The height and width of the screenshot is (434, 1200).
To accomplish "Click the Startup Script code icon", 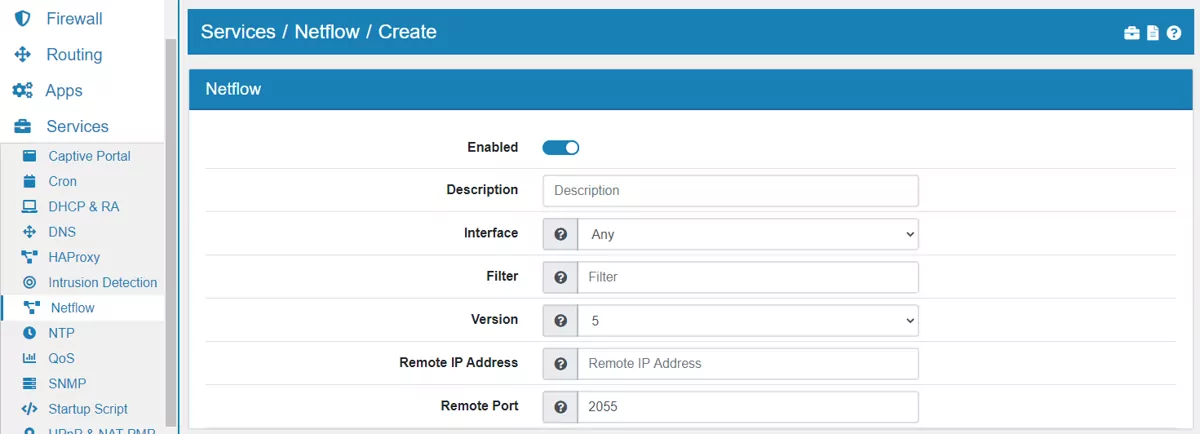I will click(x=29, y=409).
